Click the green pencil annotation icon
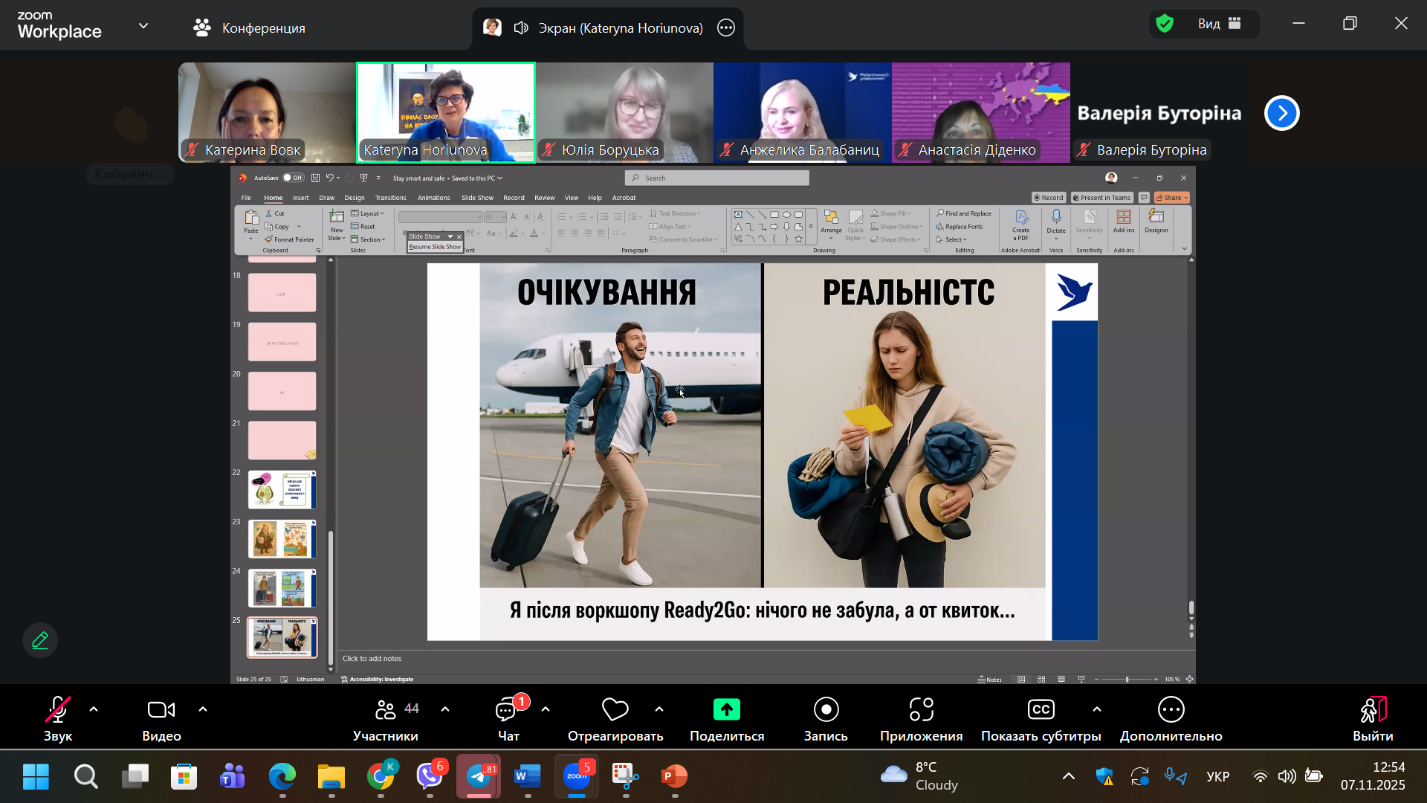 click(x=40, y=640)
